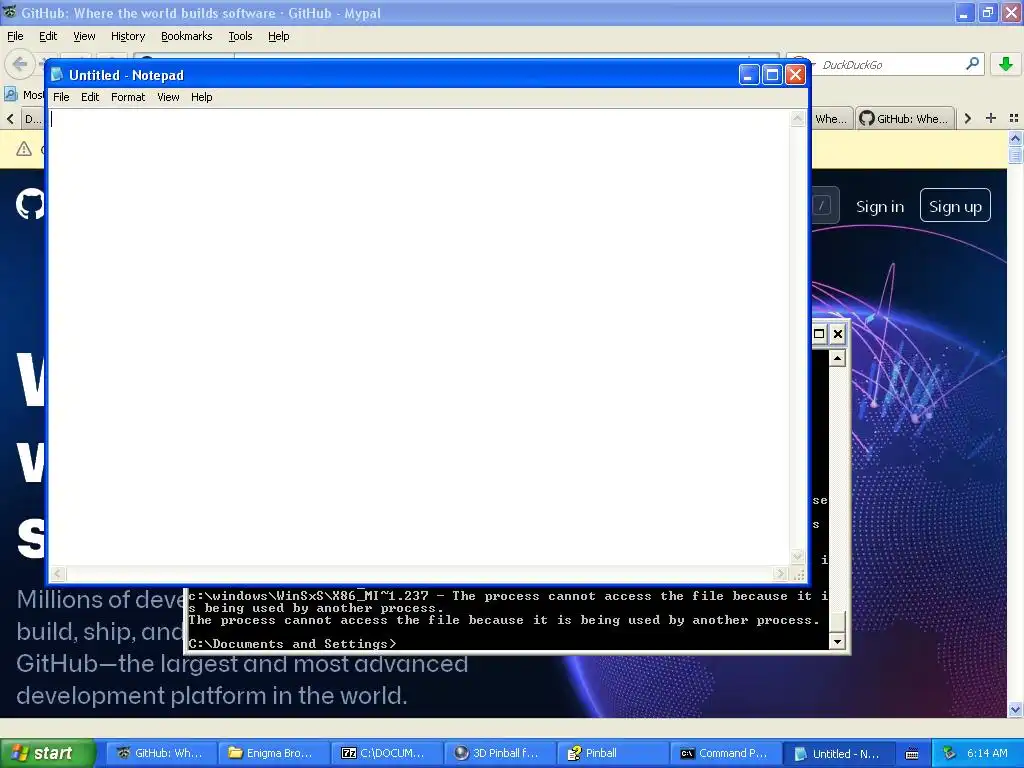Select the GitHub: Whe... browser tab

(905, 118)
